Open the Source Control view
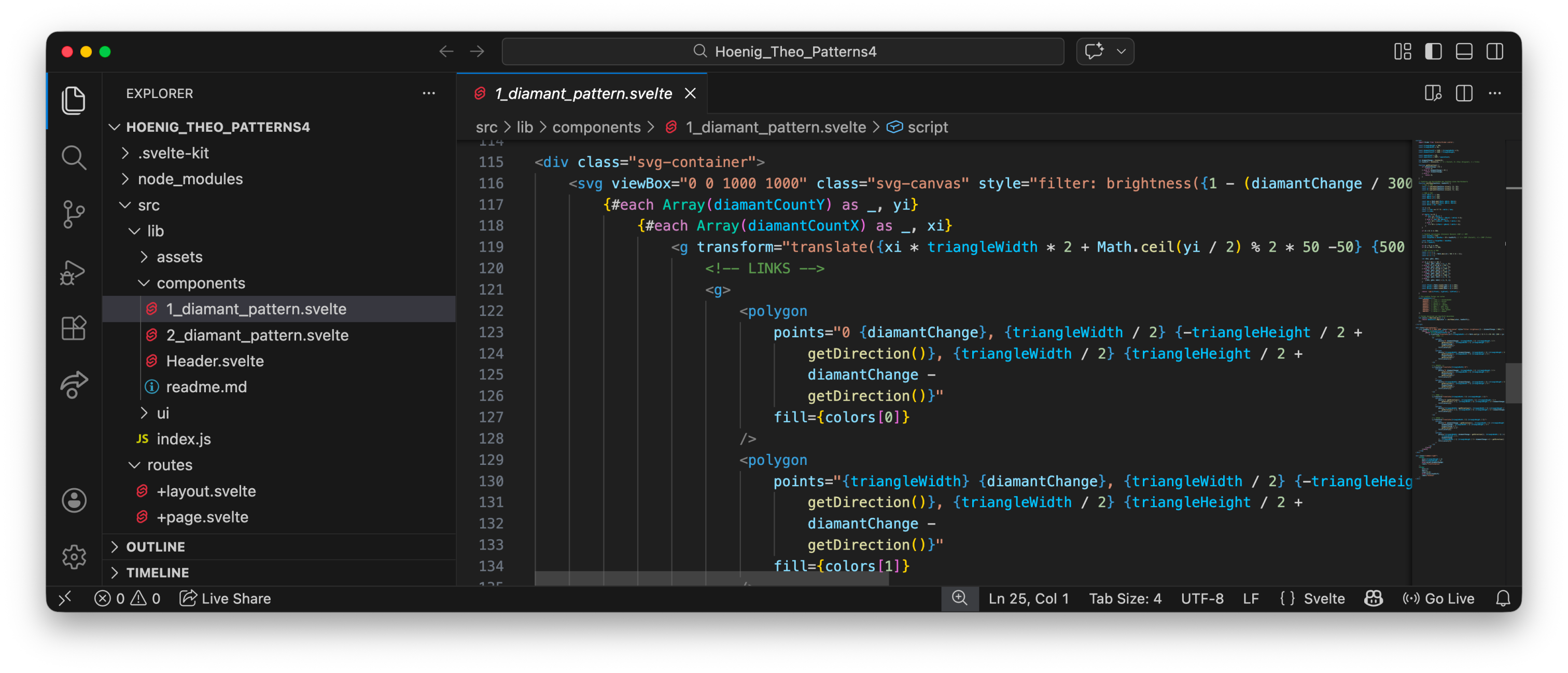This screenshot has height=673, width=1568. click(74, 214)
